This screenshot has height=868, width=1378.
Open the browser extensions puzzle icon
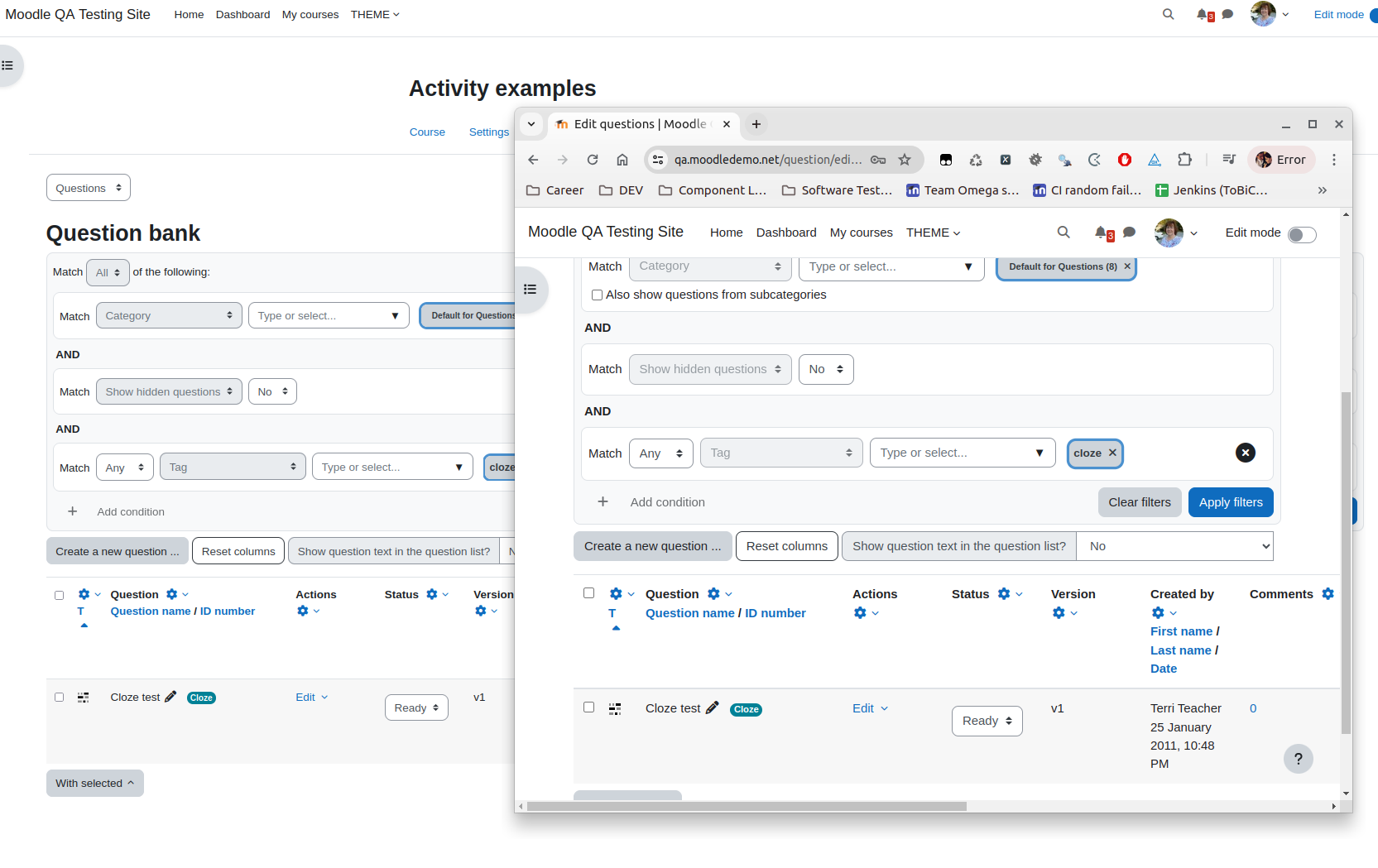(x=1184, y=160)
